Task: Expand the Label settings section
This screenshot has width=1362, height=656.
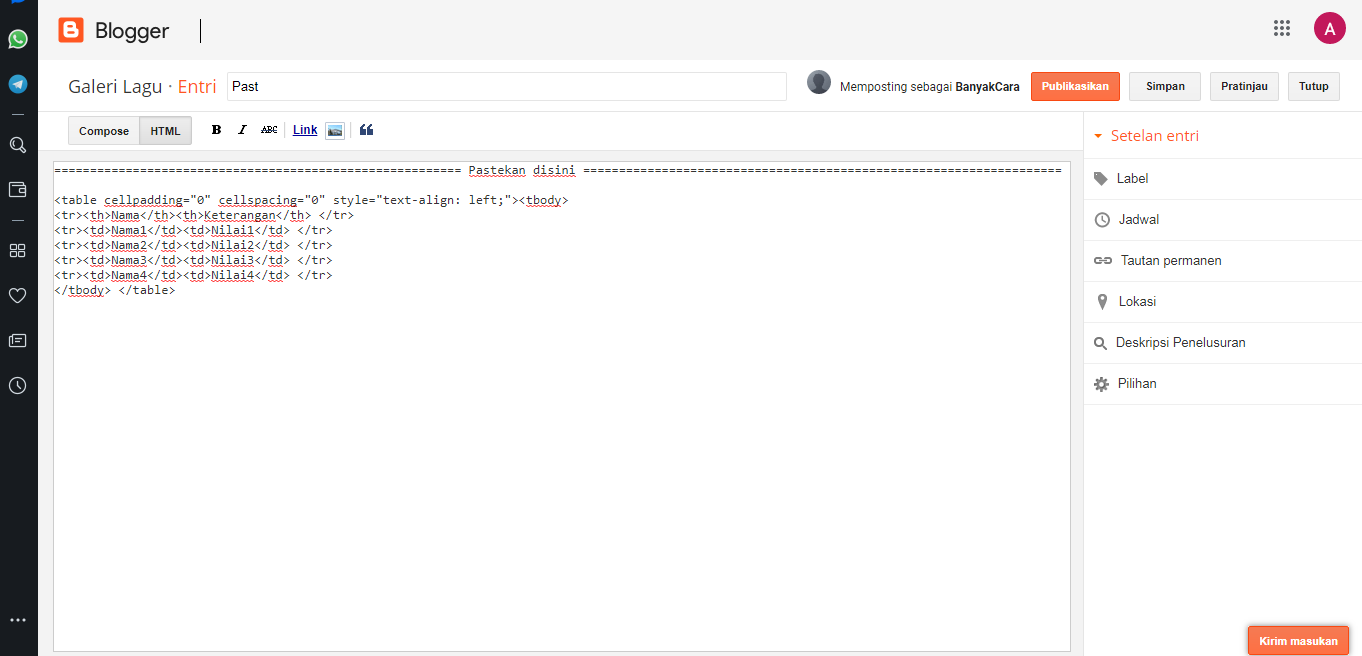Action: [x=1222, y=178]
